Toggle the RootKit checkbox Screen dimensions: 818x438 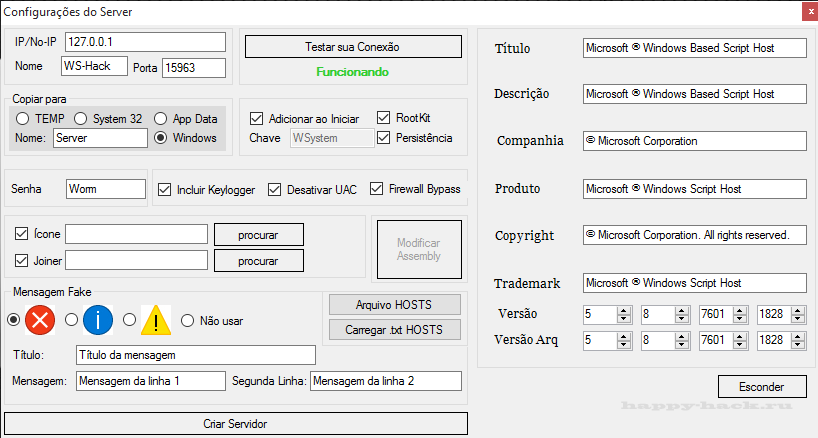383,117
